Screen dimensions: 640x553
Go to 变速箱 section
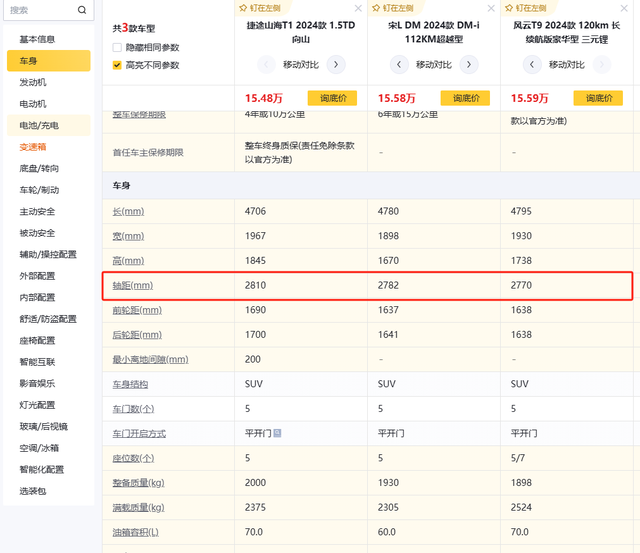(x=33, y=147)
